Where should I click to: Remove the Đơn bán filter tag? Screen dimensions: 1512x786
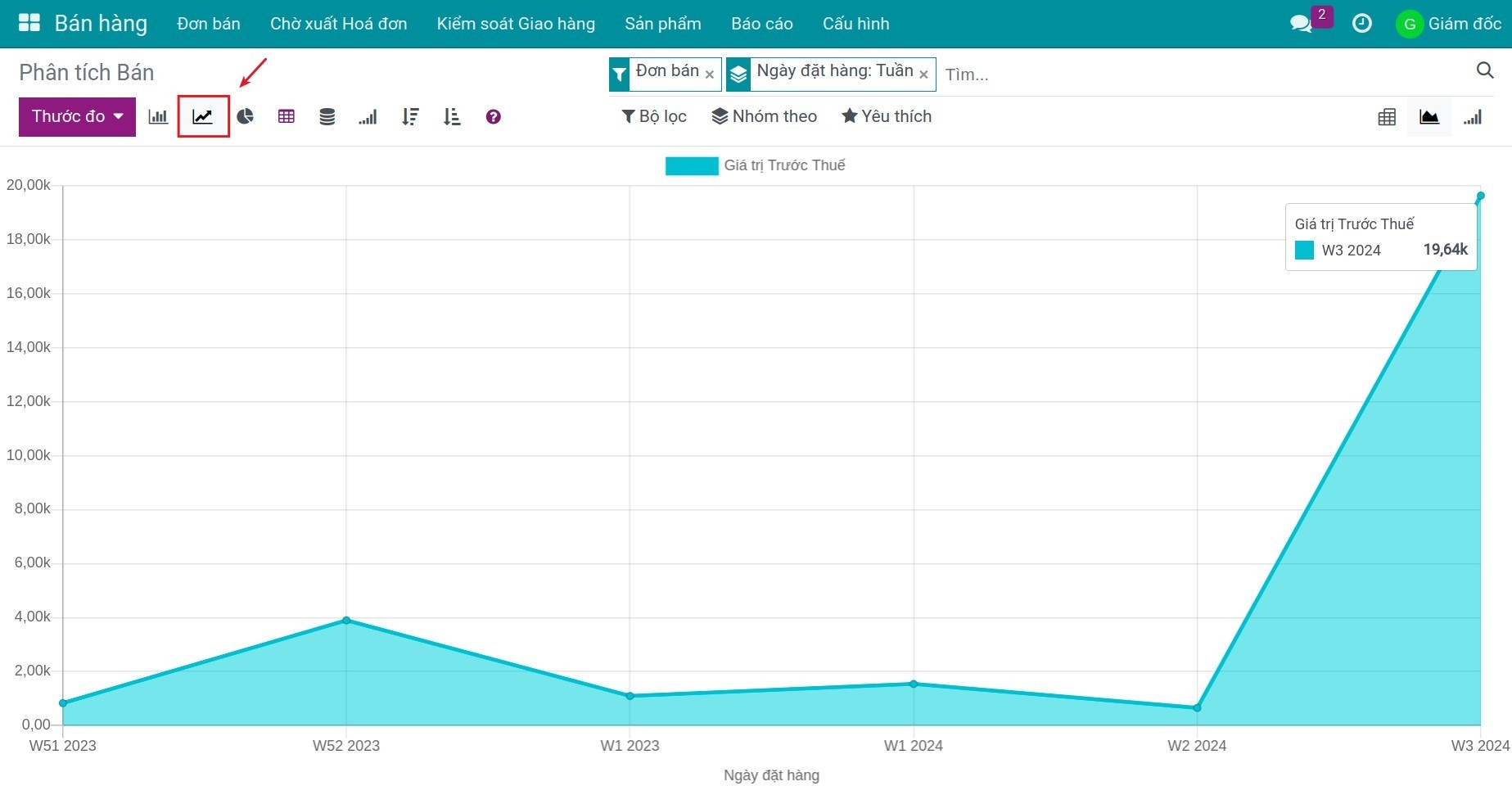(710, 75)
